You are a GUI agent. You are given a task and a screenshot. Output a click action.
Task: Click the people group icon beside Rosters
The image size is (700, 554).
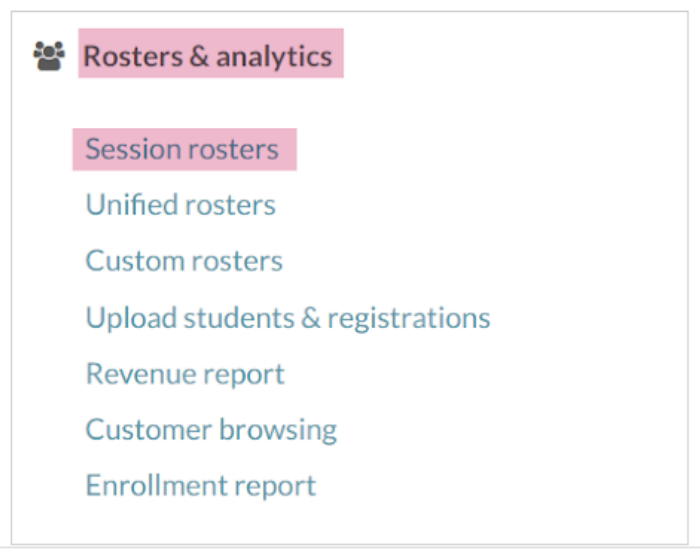(48, 54)
